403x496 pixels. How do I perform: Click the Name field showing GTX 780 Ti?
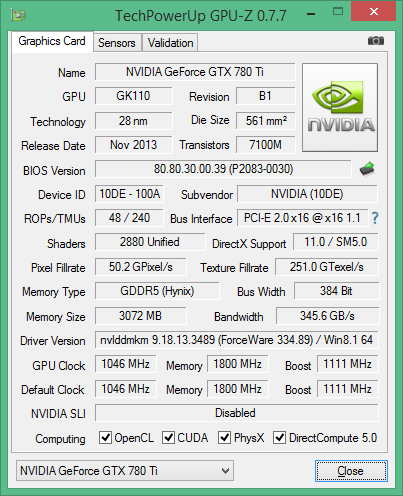195,72
